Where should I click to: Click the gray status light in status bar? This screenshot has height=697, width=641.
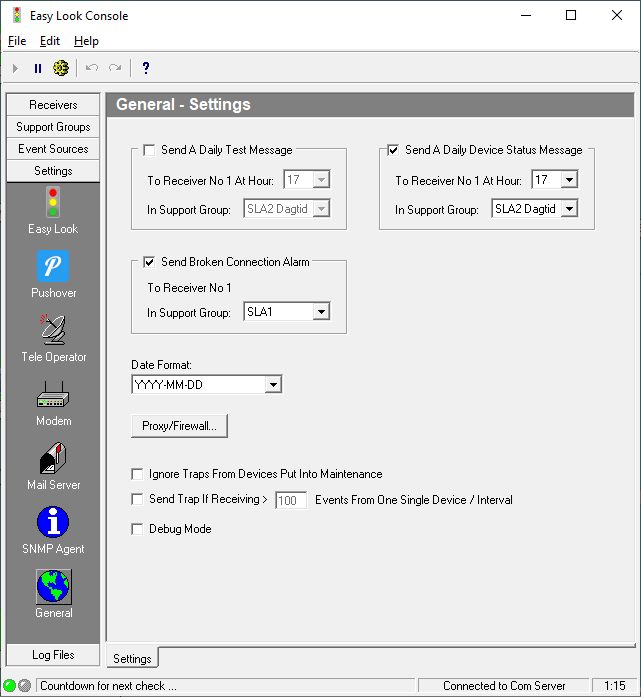[24, 685]
